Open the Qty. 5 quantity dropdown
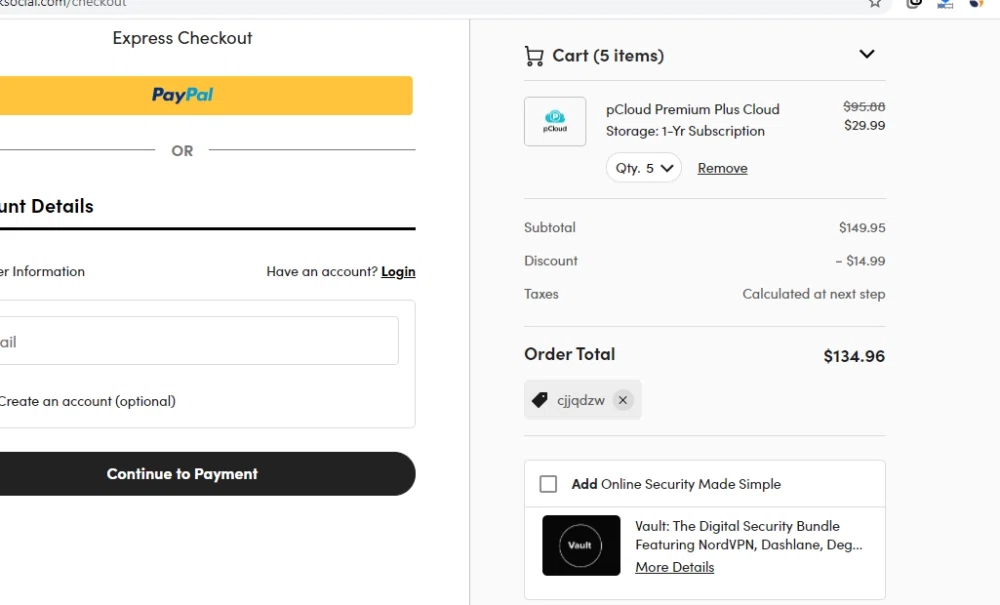Viewport: 1000px width, 605px height. coord(643,168)
